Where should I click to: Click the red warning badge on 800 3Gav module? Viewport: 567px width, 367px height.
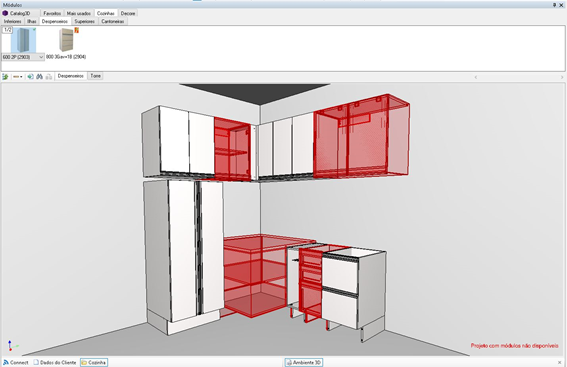[x=77, y=30]
